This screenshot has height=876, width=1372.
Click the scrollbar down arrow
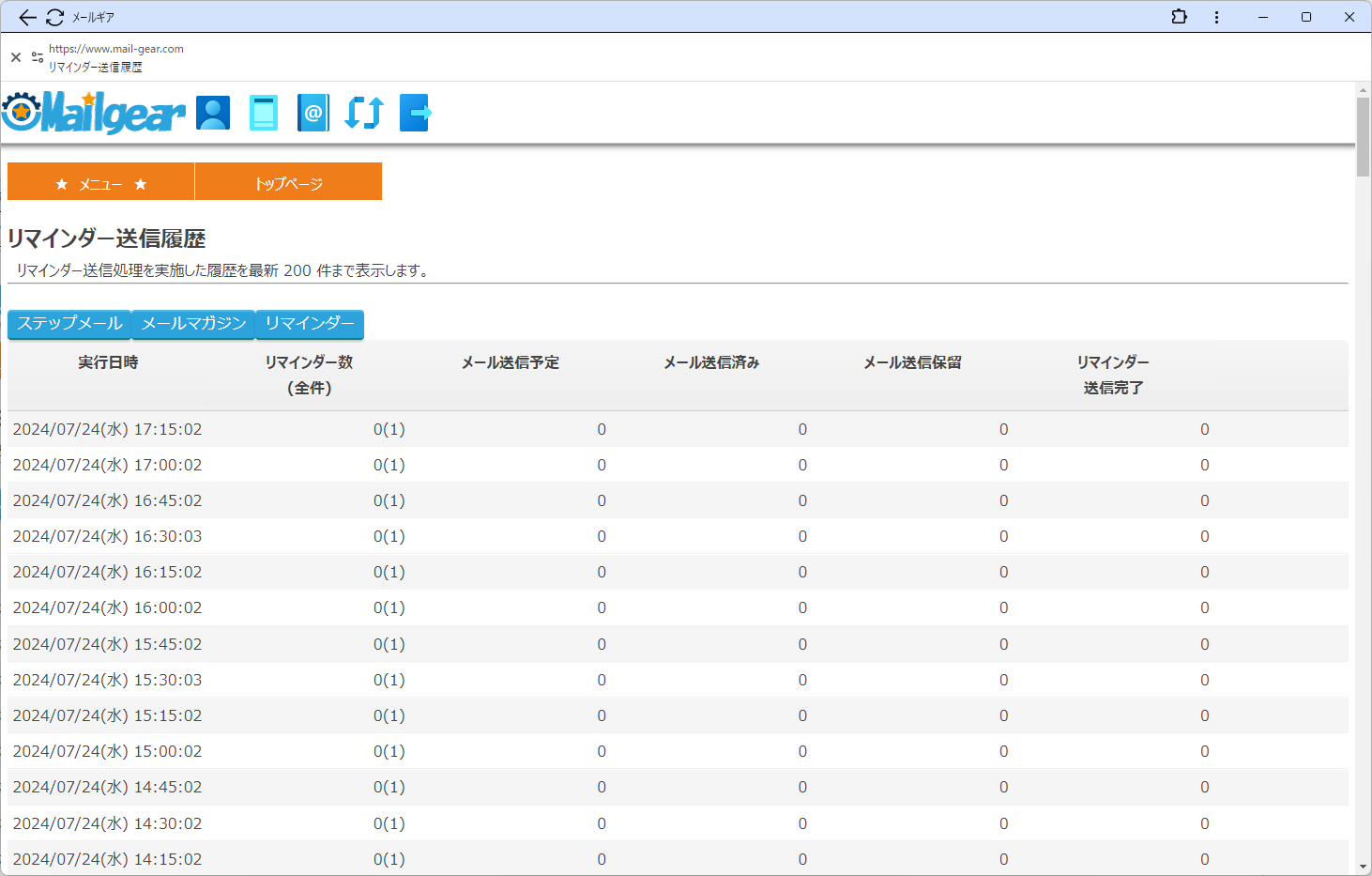click(1363, 867)
